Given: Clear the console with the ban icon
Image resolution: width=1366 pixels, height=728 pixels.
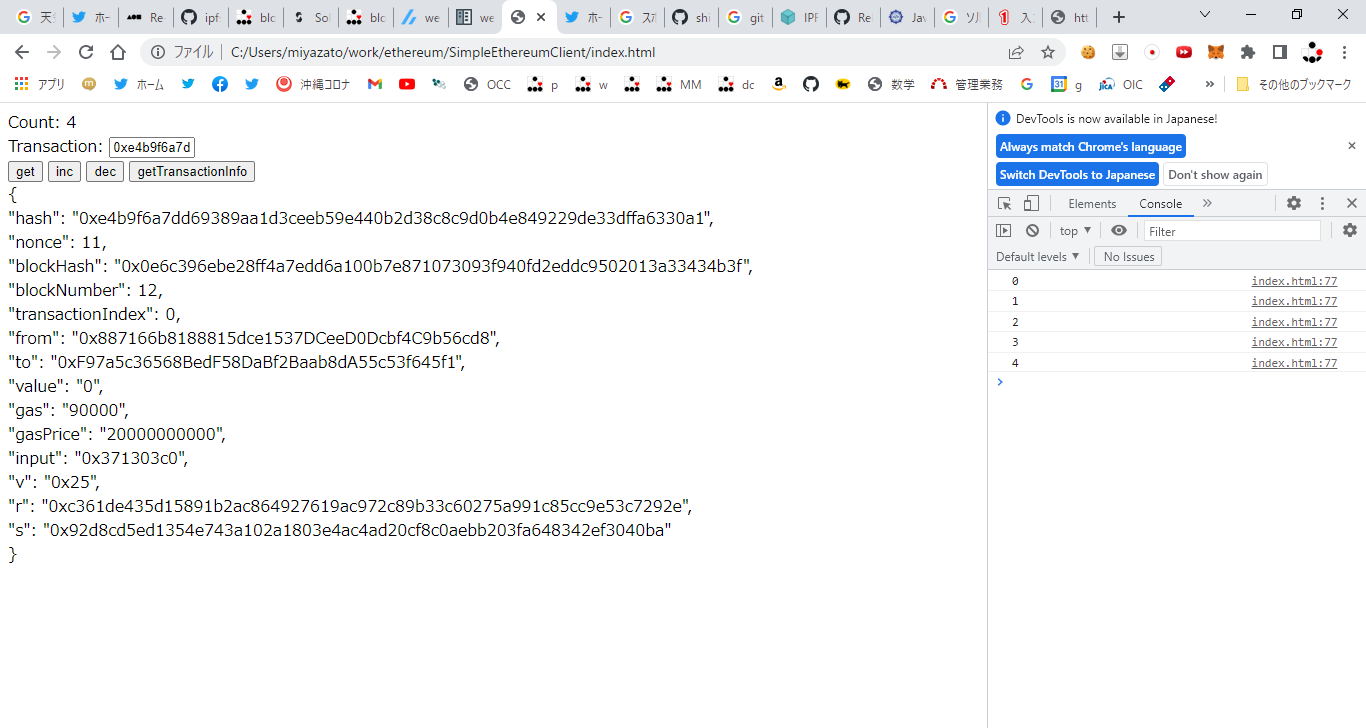Looking at the screenshot, I should 1032,231.
